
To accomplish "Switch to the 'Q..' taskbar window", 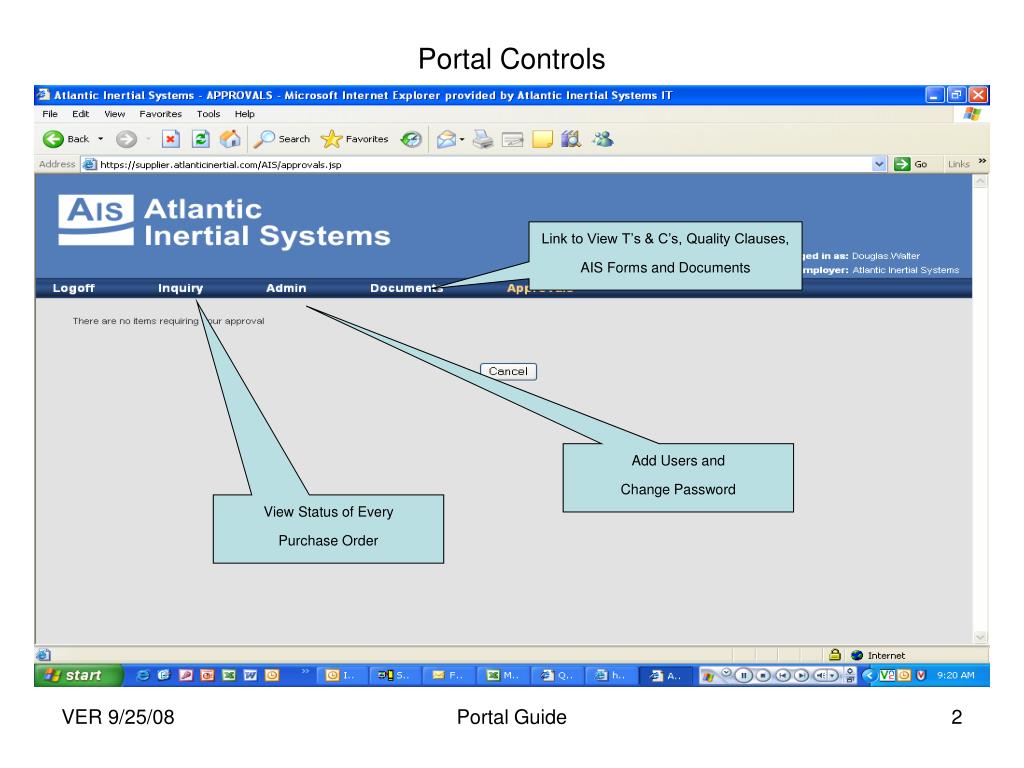I will 556,676.
